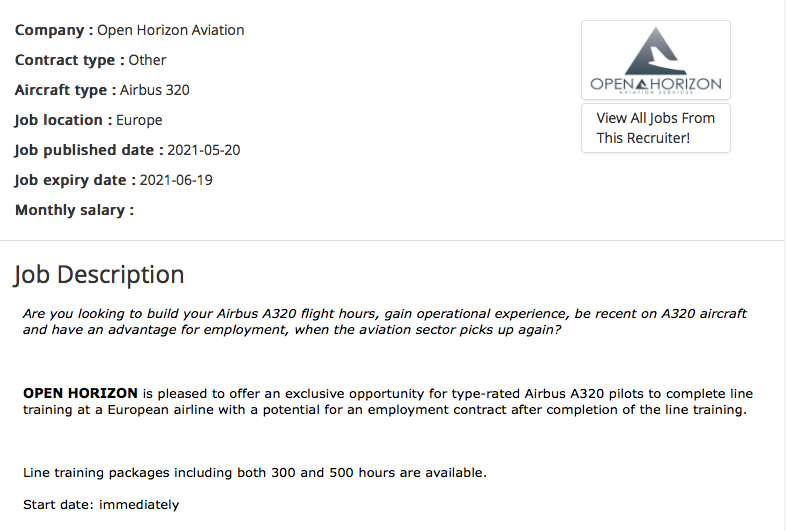The image size is (786, 531).
Task: Select the contract type value Other
Action: [147, 60]
